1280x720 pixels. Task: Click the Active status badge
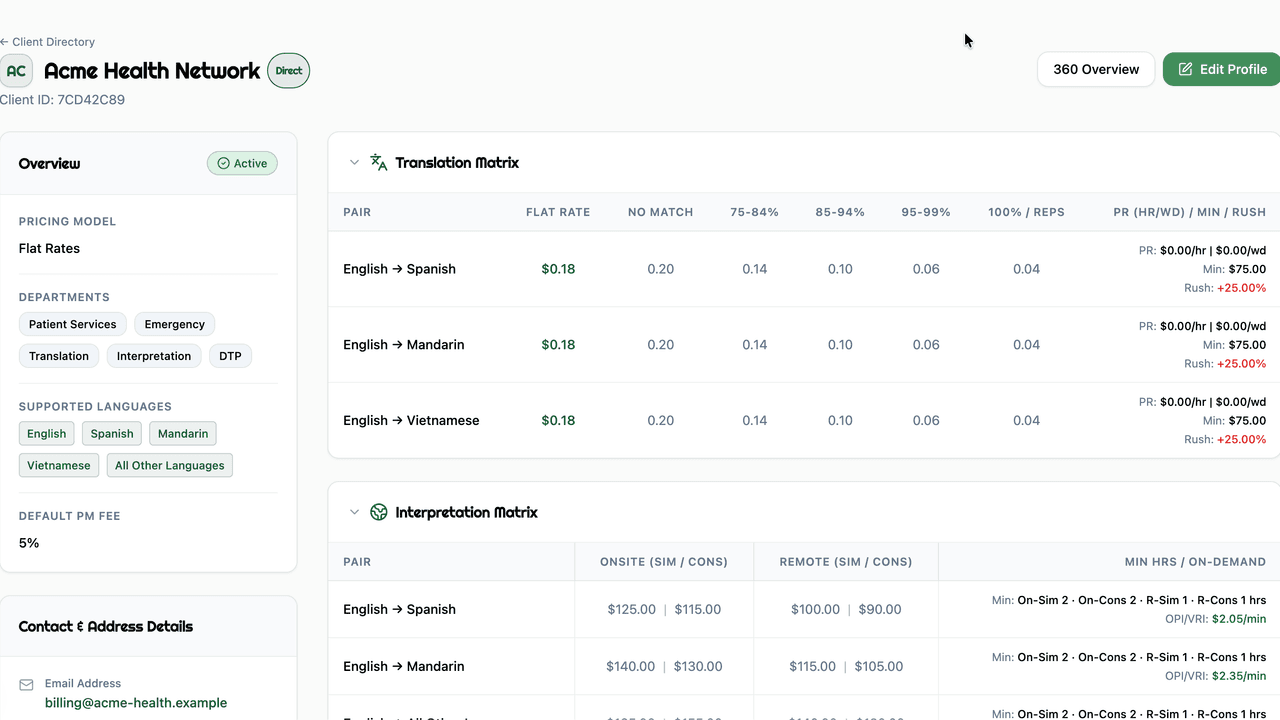tap(242, 163)
